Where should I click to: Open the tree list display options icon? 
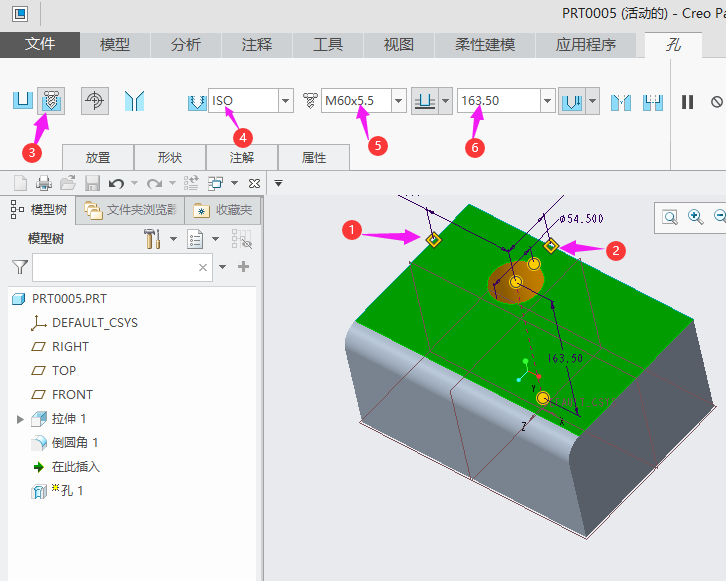tap(195, 239)
